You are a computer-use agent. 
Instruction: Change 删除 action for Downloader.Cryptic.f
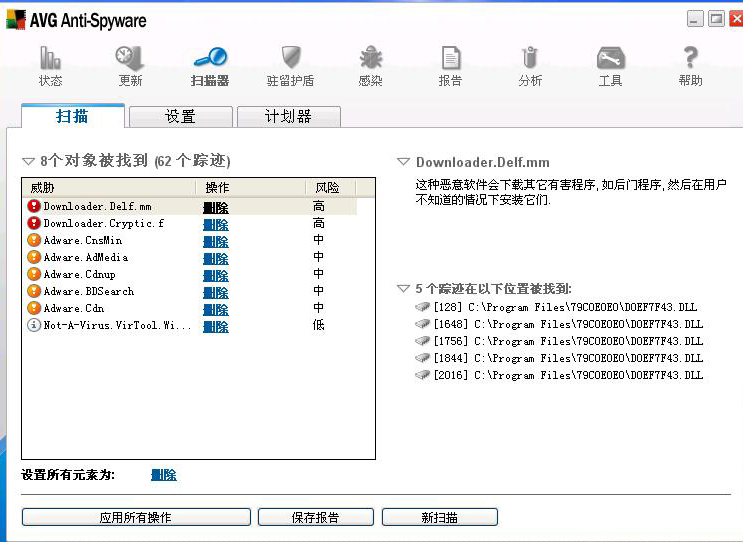click(x=216, y=225)
